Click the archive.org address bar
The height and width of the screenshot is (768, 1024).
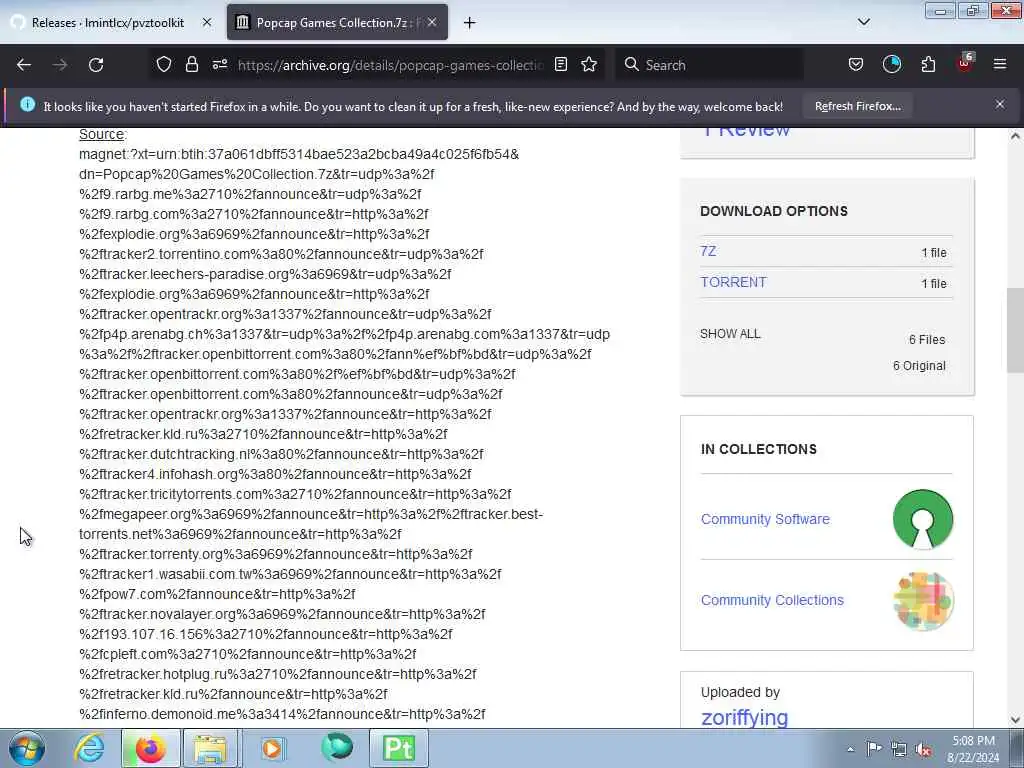(x=391, y=65)
